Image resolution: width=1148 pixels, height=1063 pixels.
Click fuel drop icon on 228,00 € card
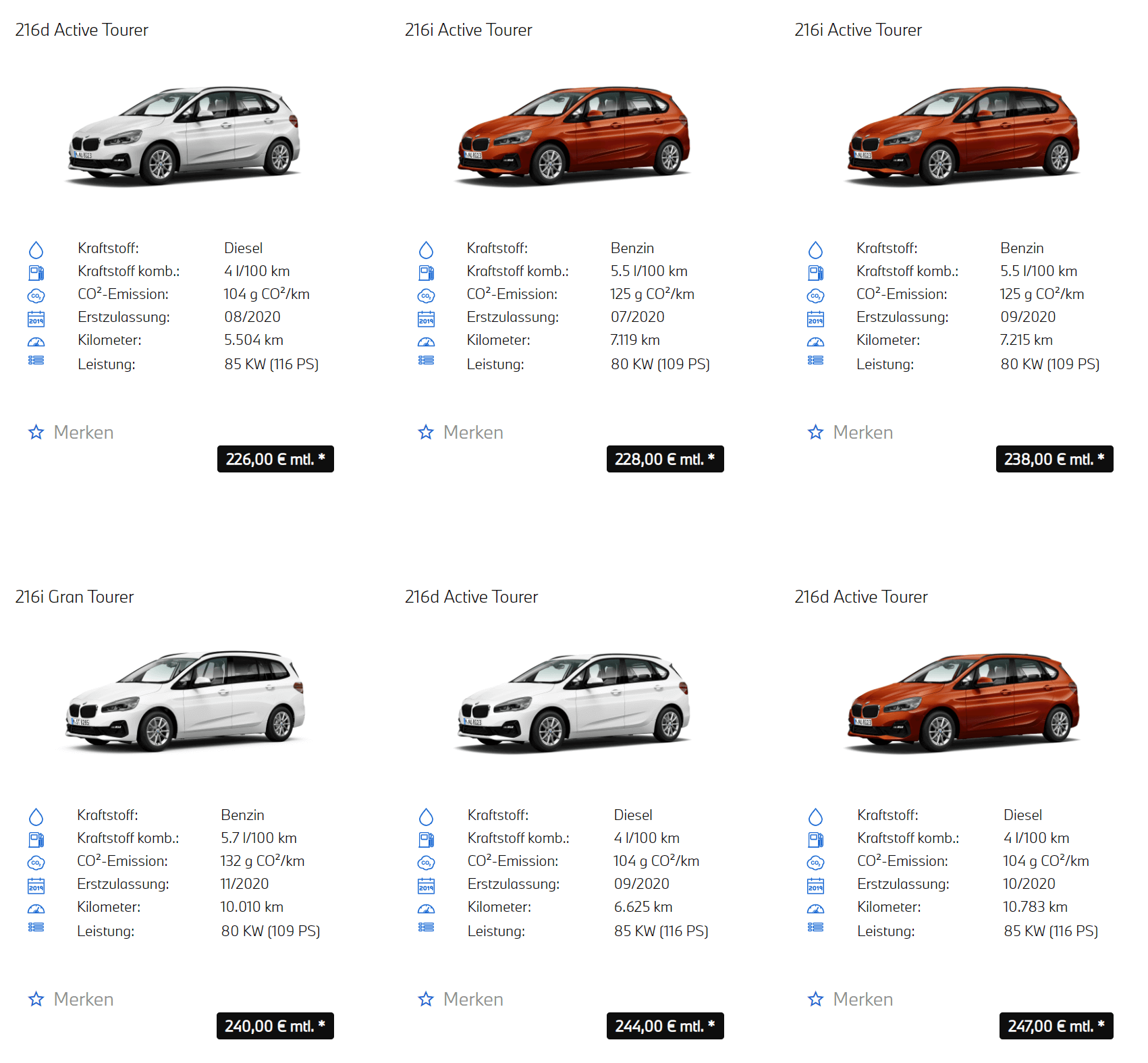click(426, 250)
